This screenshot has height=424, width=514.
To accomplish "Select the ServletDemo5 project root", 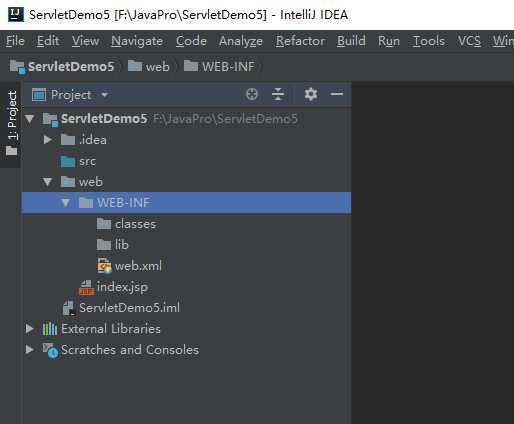I will 186,119.
